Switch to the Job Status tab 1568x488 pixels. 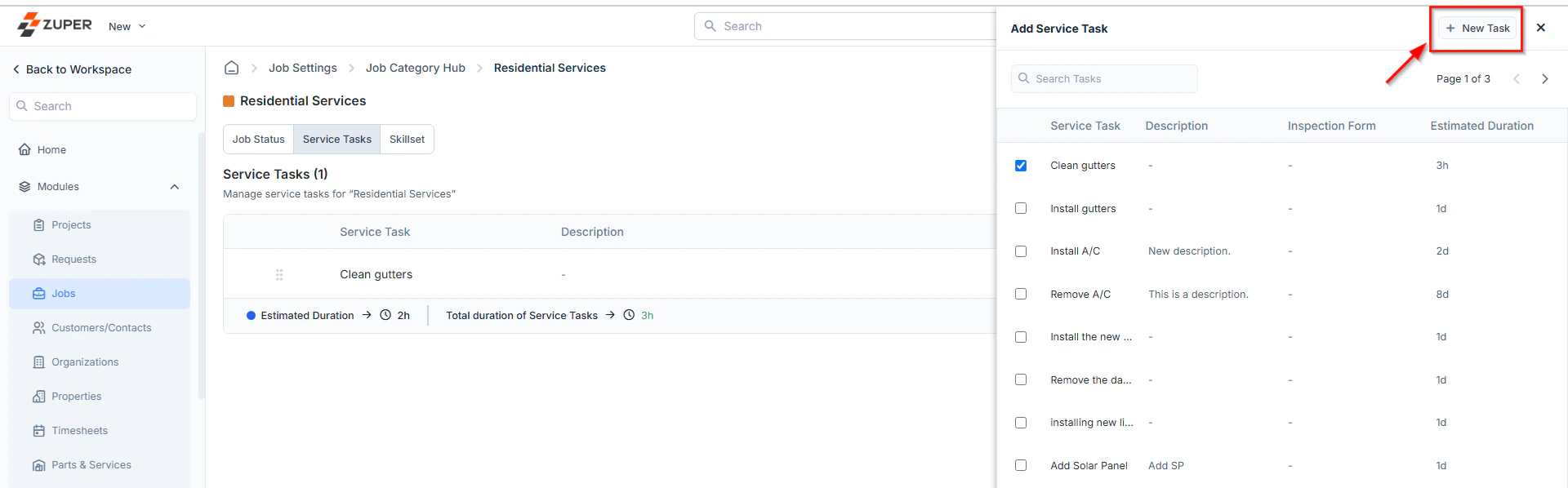259,140
